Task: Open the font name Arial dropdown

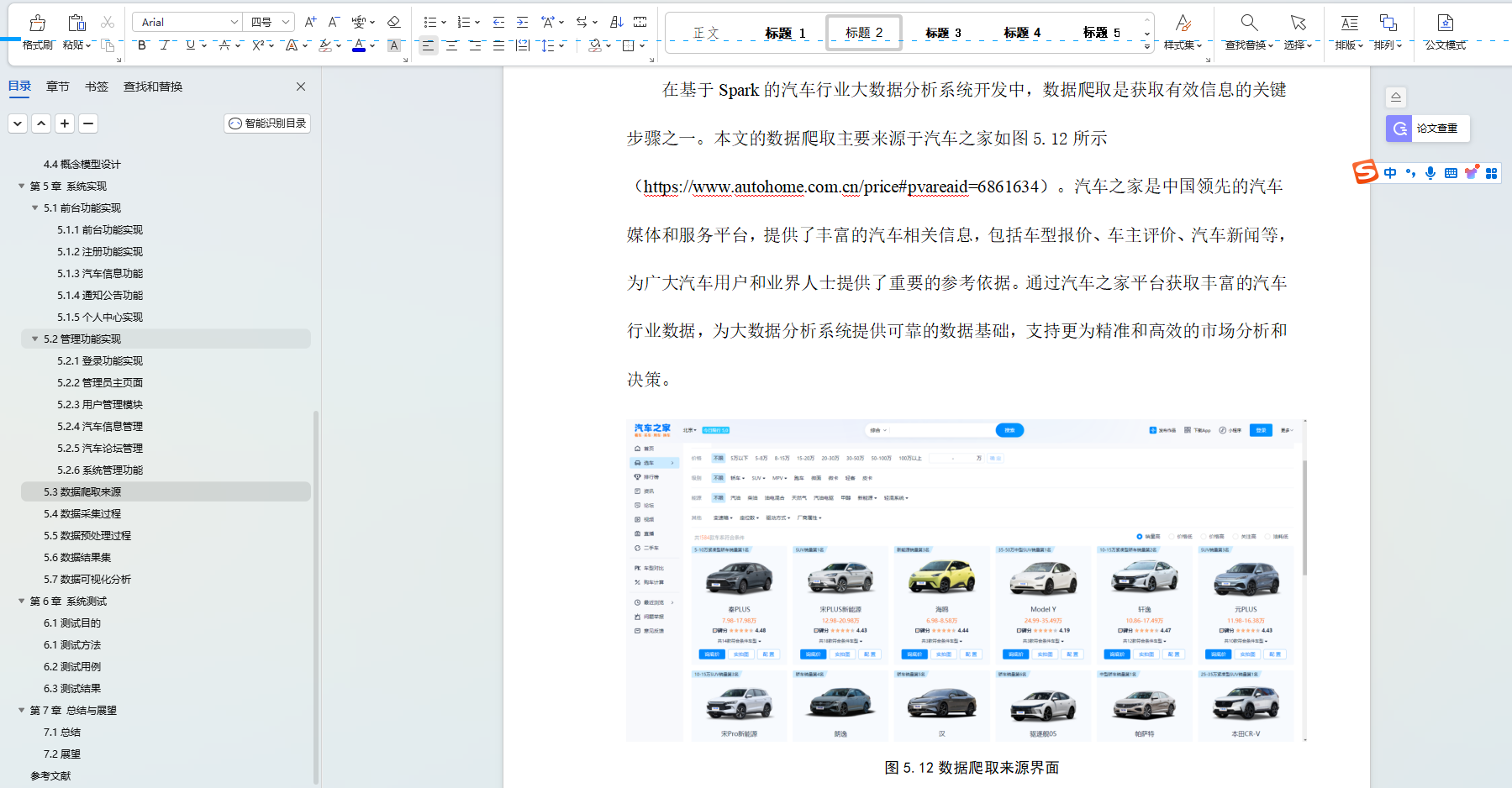Action: tap(234, 23)
